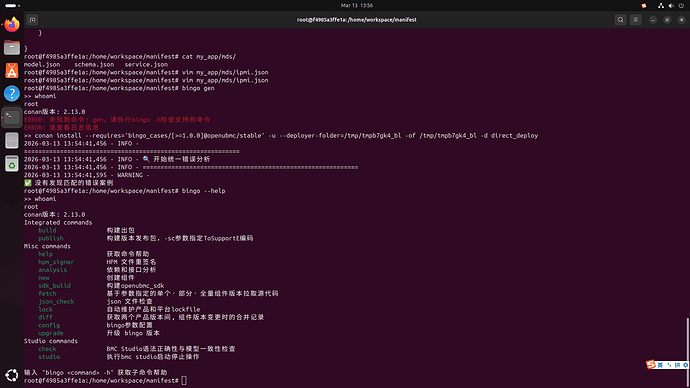Viewport: 690px width, 388px height.
Task: Open the Help icon in dock
Action: (x=12, y=93)
